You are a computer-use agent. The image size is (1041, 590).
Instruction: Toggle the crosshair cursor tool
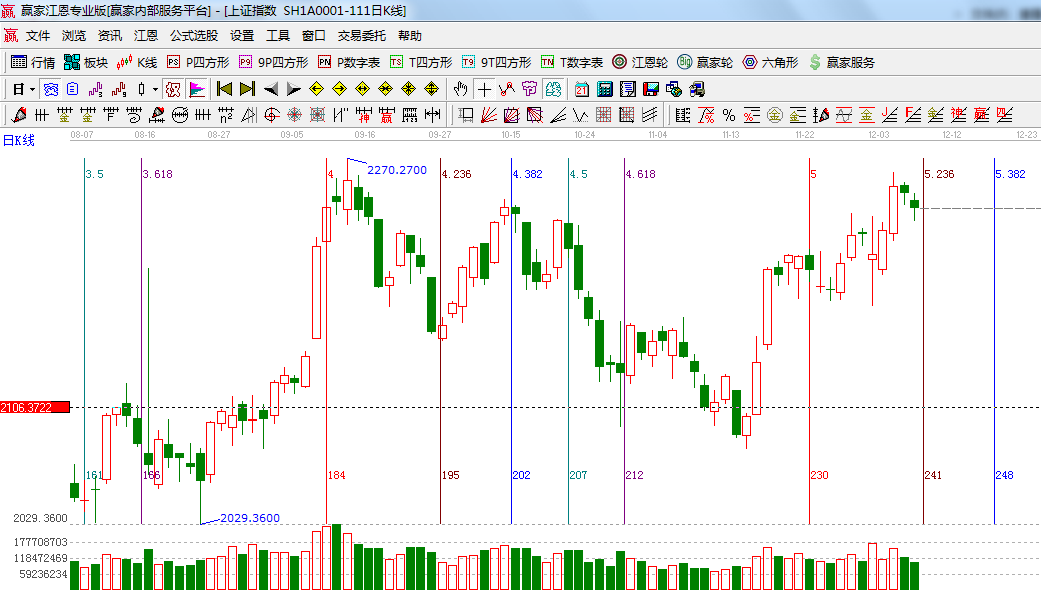pyautogui.click(x=484, y=89)
